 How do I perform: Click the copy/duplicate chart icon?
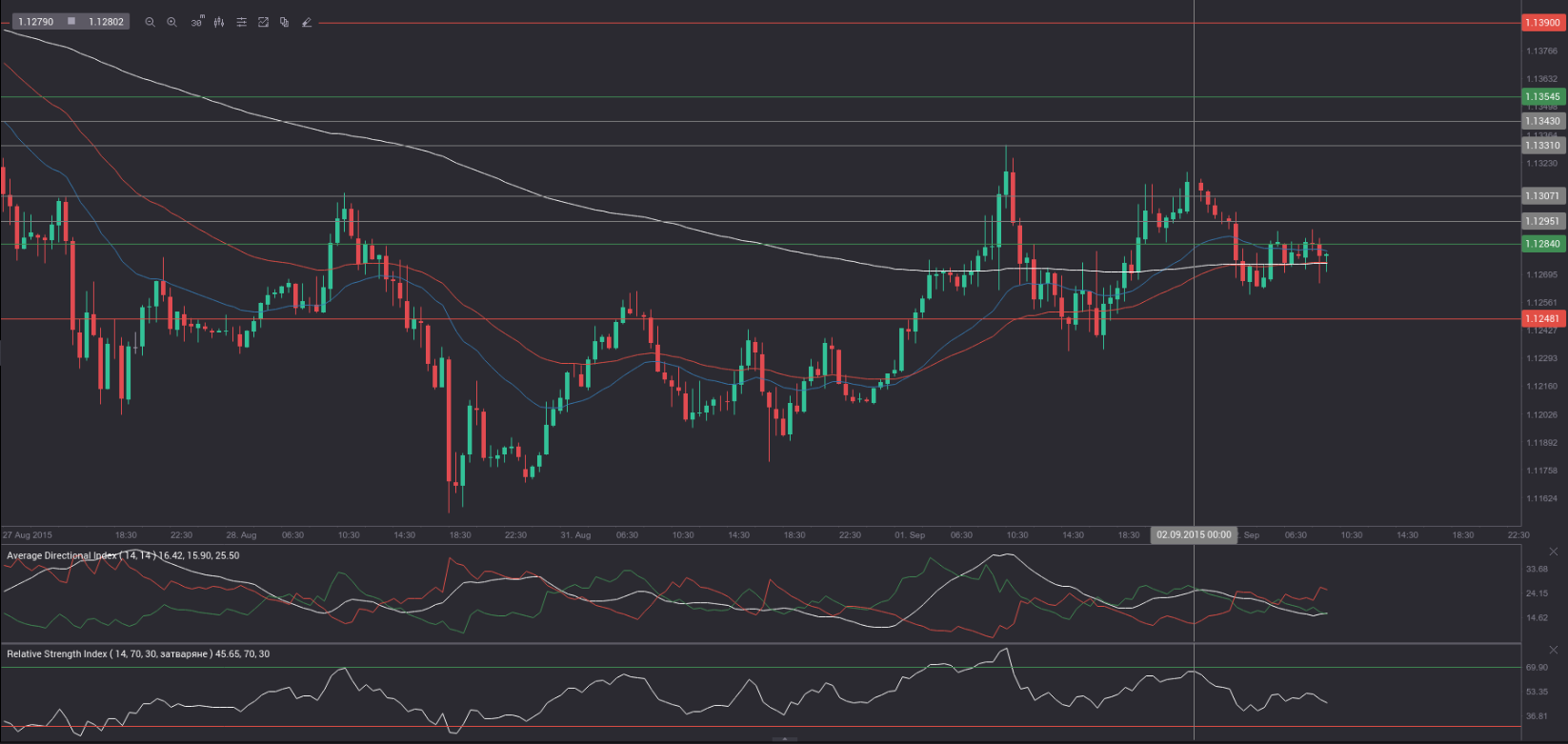pyautogui.click(x=285, y=22)
